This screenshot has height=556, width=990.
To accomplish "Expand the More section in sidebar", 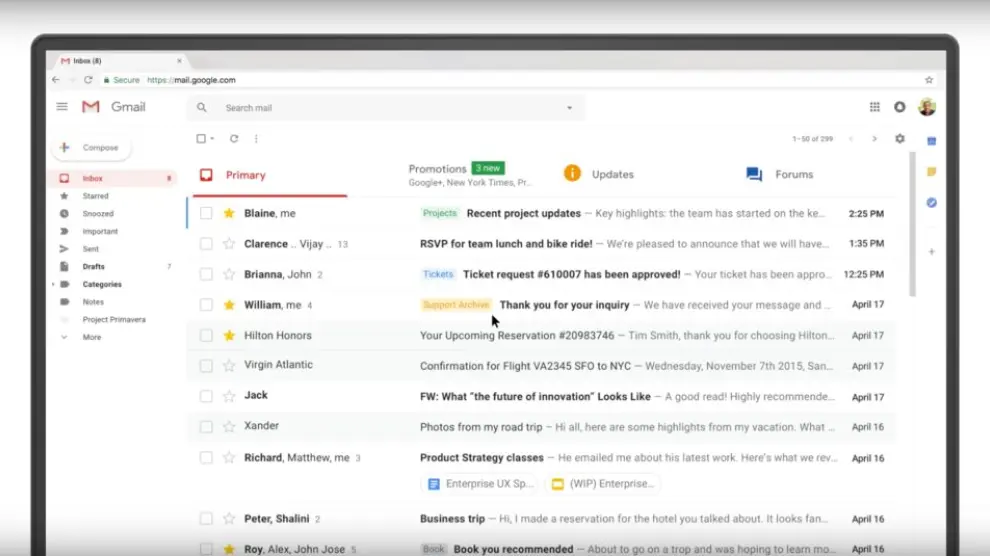I will coord(91,337).
